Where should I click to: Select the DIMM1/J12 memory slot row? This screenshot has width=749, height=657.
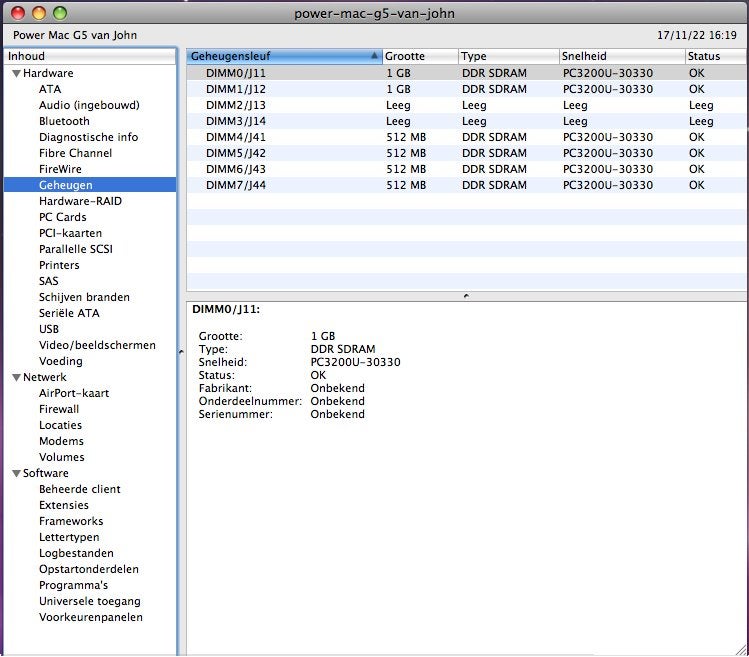click(x=466, y=89)
